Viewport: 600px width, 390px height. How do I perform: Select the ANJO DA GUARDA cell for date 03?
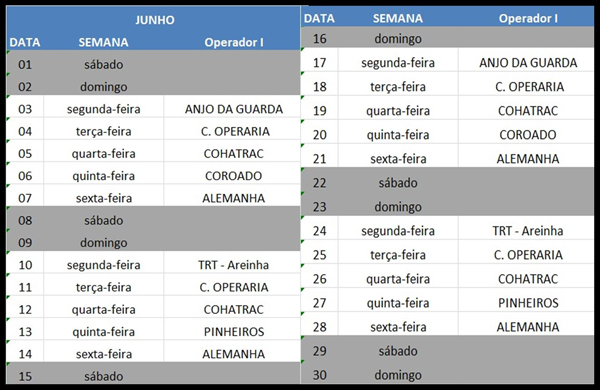232,109
